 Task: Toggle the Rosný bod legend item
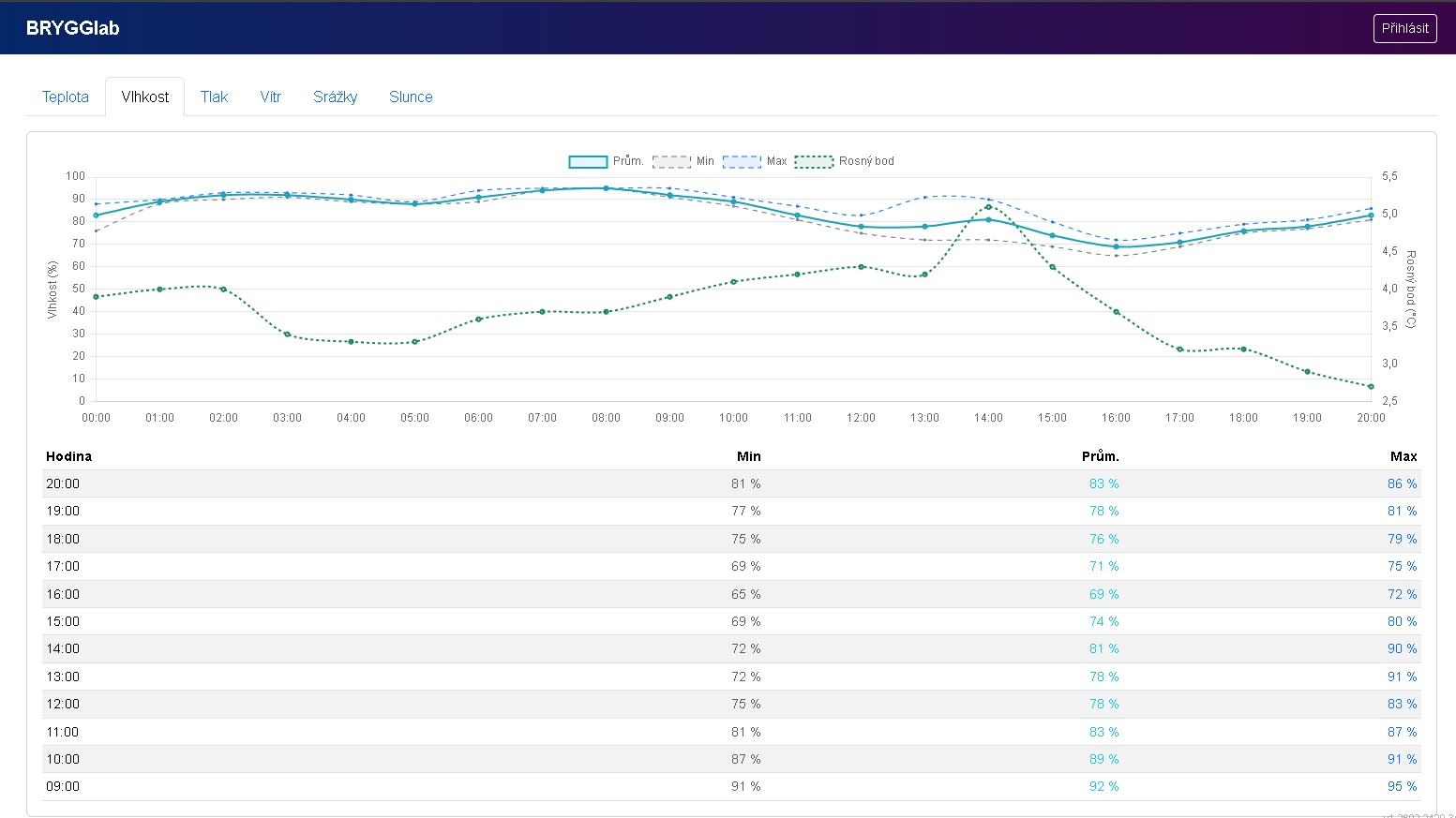(x=845, y=161)
